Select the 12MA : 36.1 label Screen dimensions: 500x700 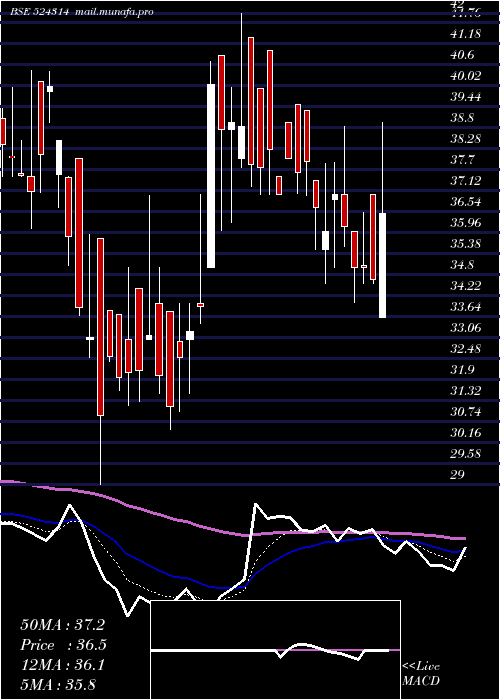(x=62, y=665)
